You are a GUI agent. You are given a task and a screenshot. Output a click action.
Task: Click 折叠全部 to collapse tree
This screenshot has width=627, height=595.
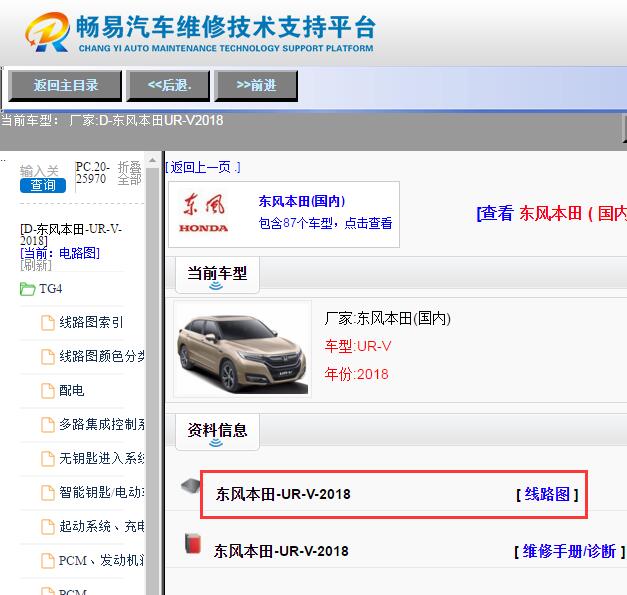pos(129,173)
